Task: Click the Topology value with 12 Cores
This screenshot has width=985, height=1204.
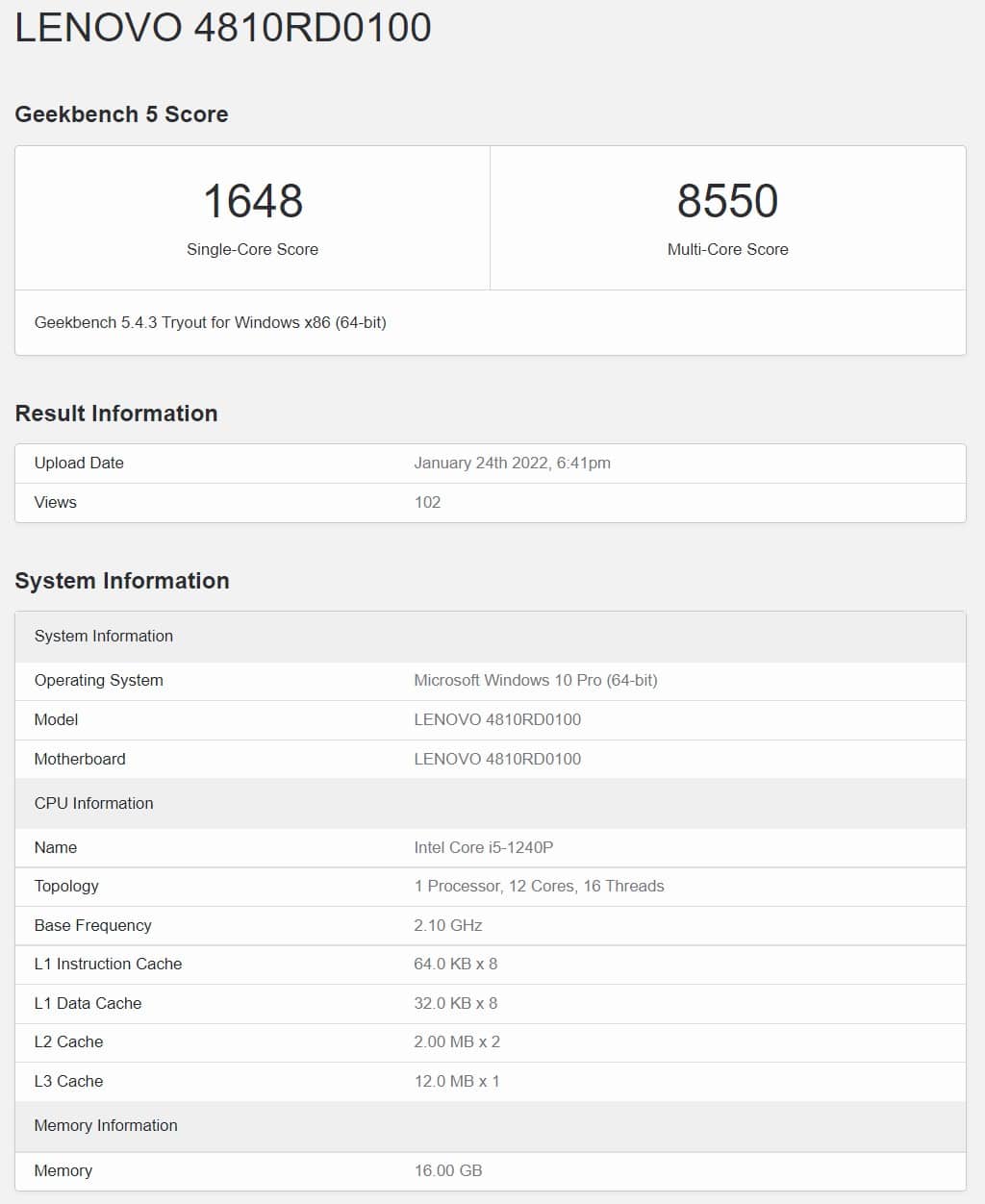Action: [539, 886]
